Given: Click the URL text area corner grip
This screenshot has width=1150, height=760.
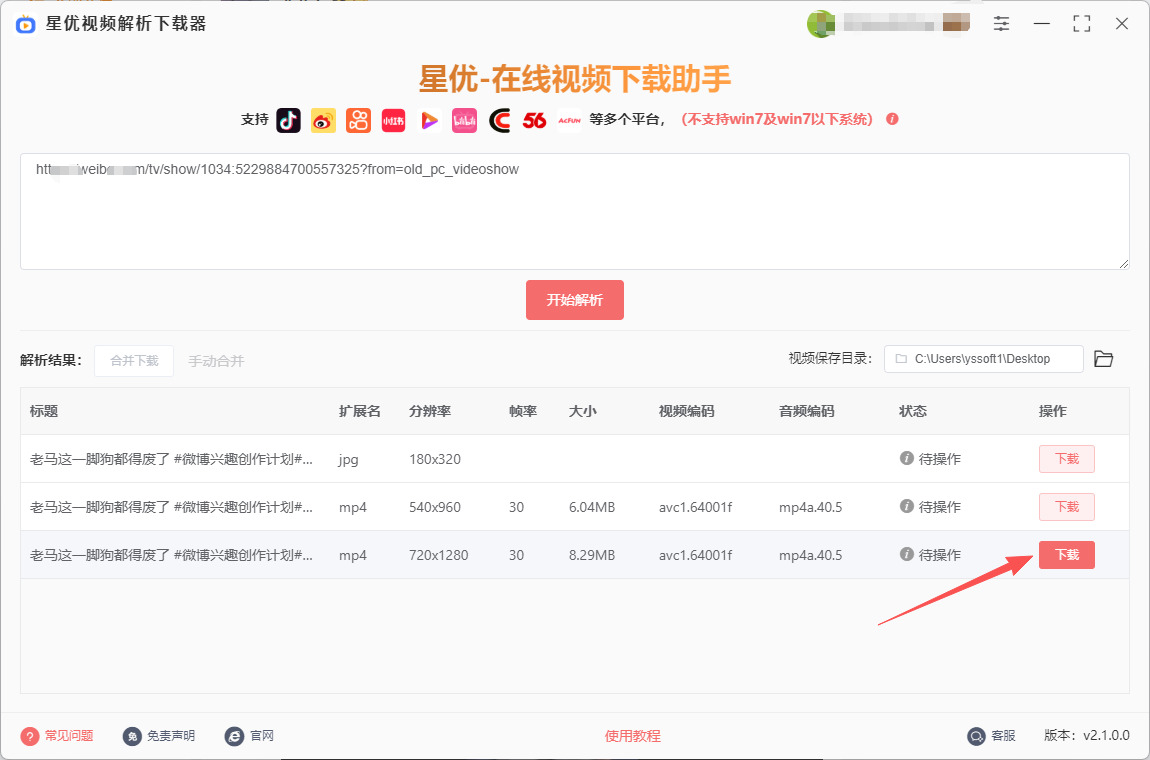Looking at the screenshot, I should [x=1124, y=263].
